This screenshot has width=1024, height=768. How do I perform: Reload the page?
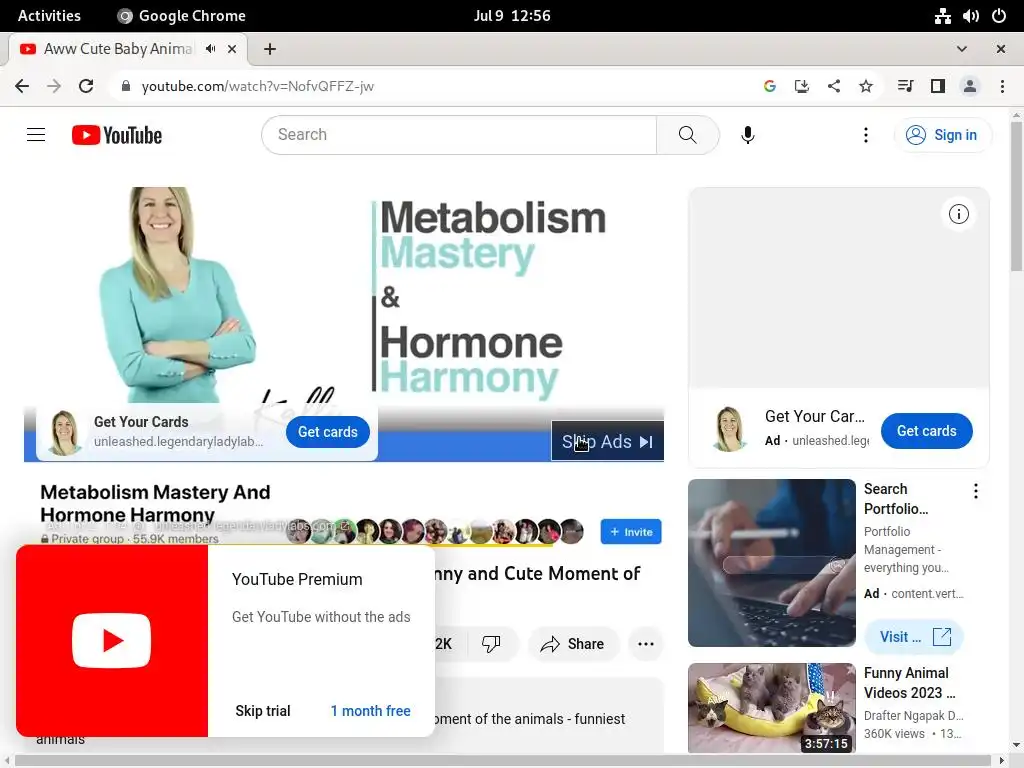coord(86,86)
